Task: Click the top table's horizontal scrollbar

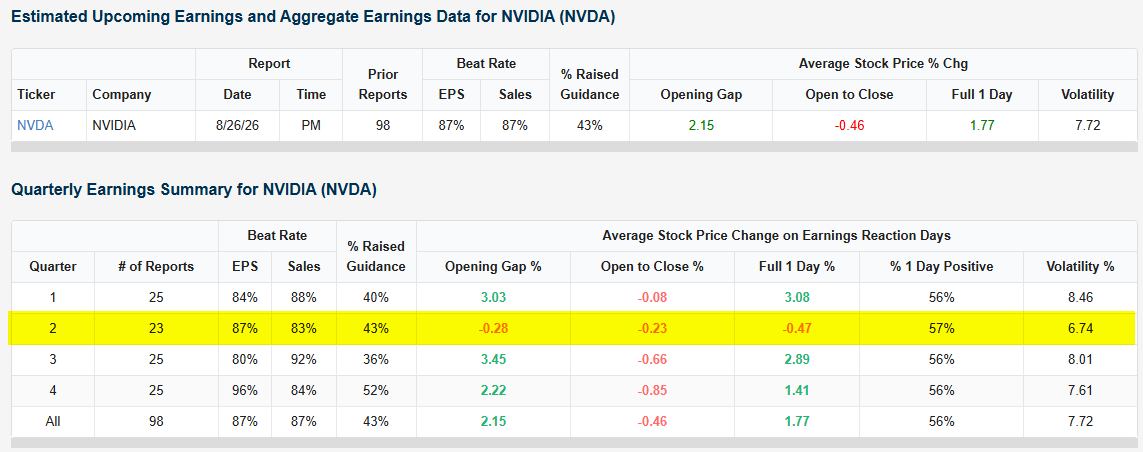Action: click(x=574, y=147)
